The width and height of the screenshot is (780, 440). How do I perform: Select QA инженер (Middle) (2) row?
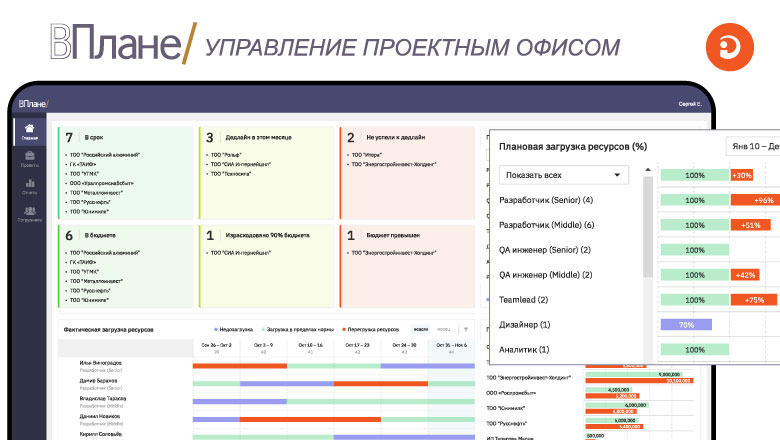[546, 274]
